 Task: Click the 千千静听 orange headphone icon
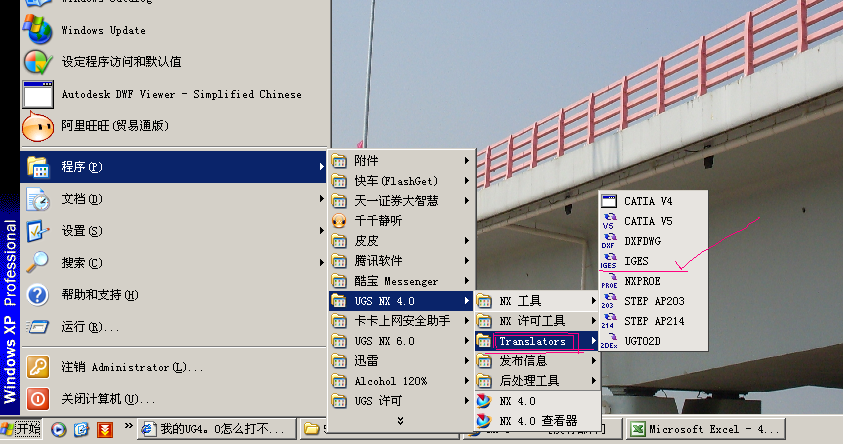(339, 221)
